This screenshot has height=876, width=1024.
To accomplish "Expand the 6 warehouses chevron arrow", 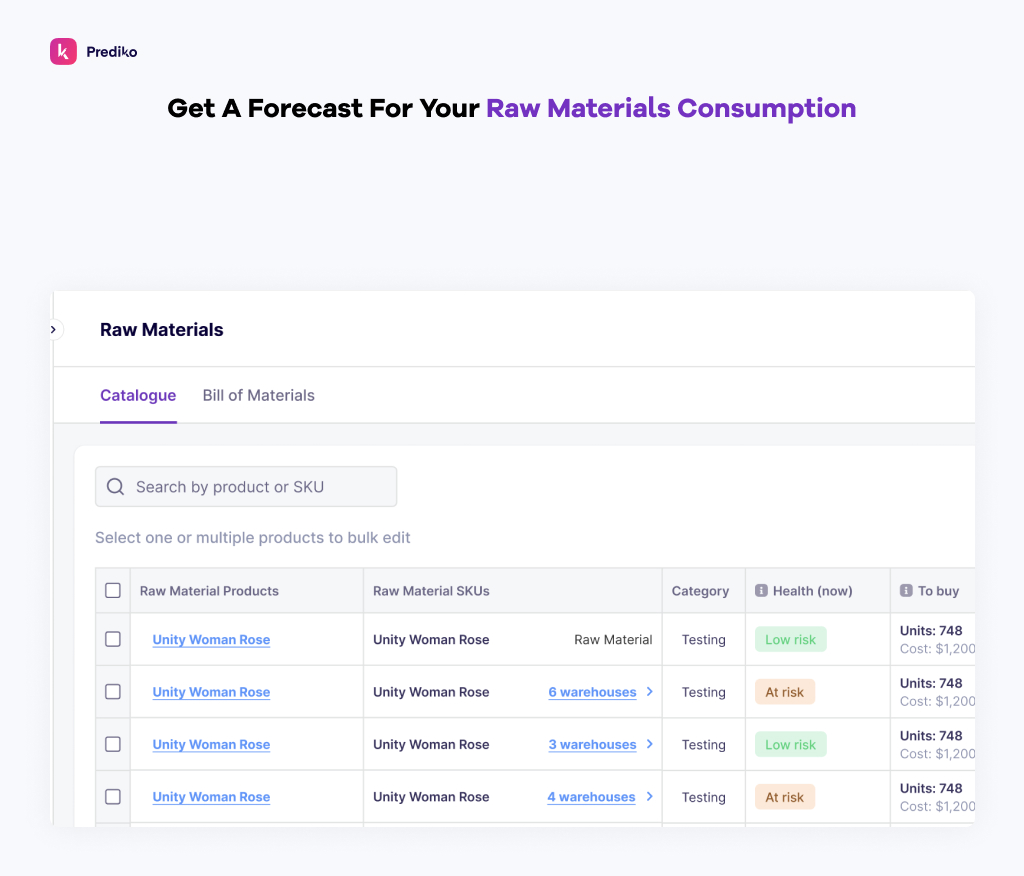I will (x=650, y=692).
